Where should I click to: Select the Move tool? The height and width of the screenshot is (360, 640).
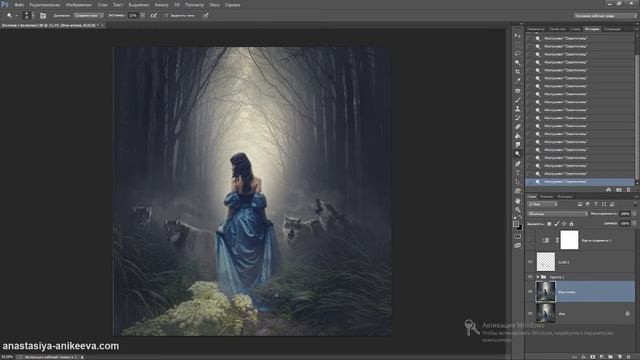click(x=518, y=36)
